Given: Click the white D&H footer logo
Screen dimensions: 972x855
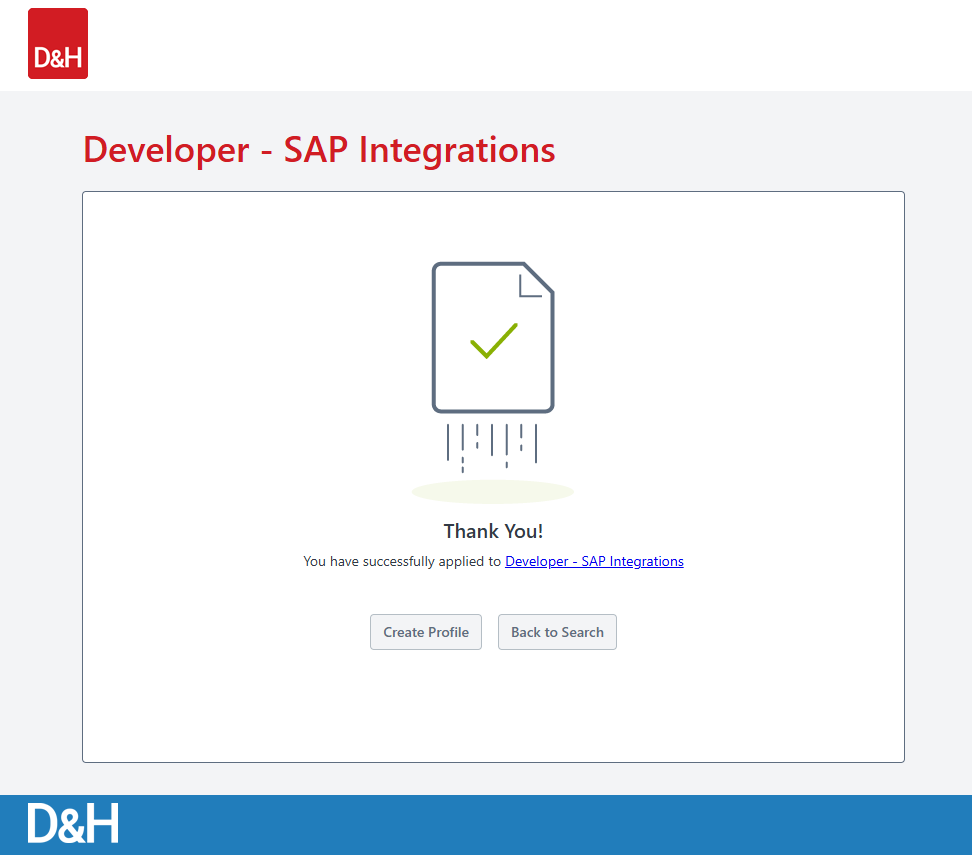Looking at the screenshot, I should [x=73, y=823].
